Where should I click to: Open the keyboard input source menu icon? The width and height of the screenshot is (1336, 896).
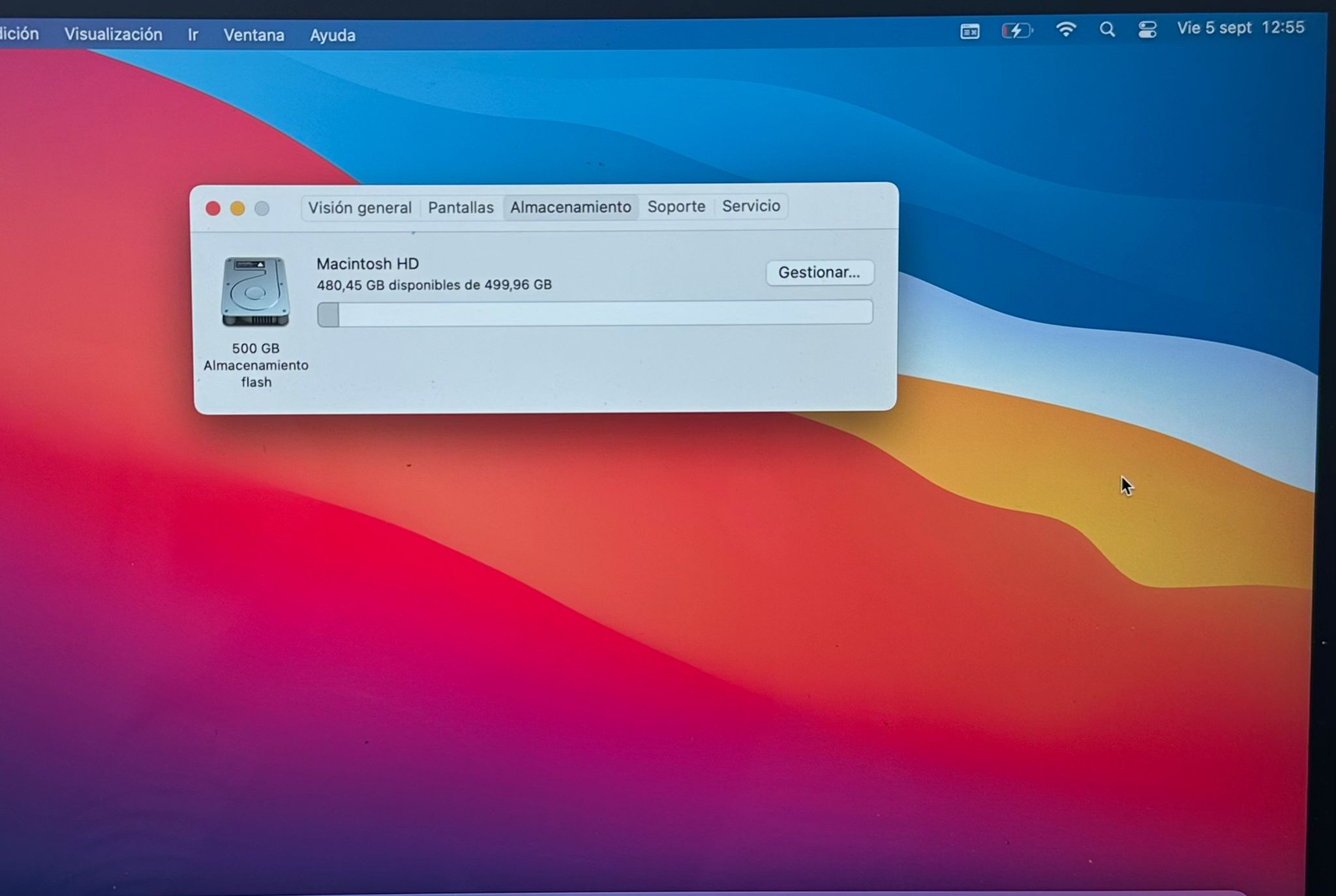point(969,31)
